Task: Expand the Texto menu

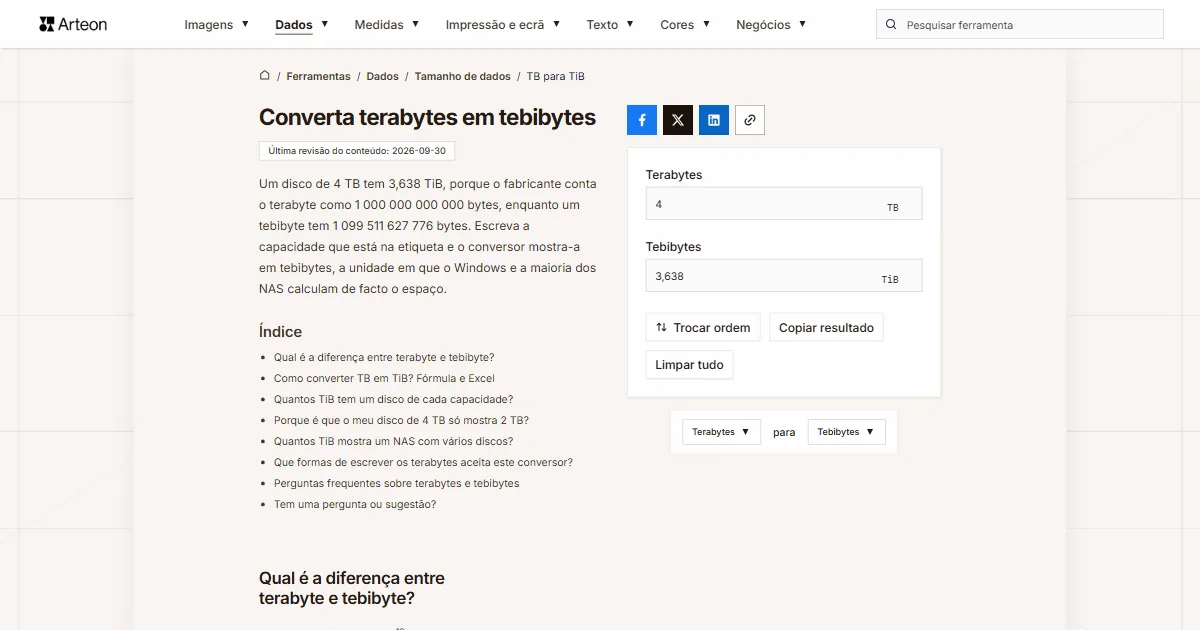Action: (x=610, y=25)
